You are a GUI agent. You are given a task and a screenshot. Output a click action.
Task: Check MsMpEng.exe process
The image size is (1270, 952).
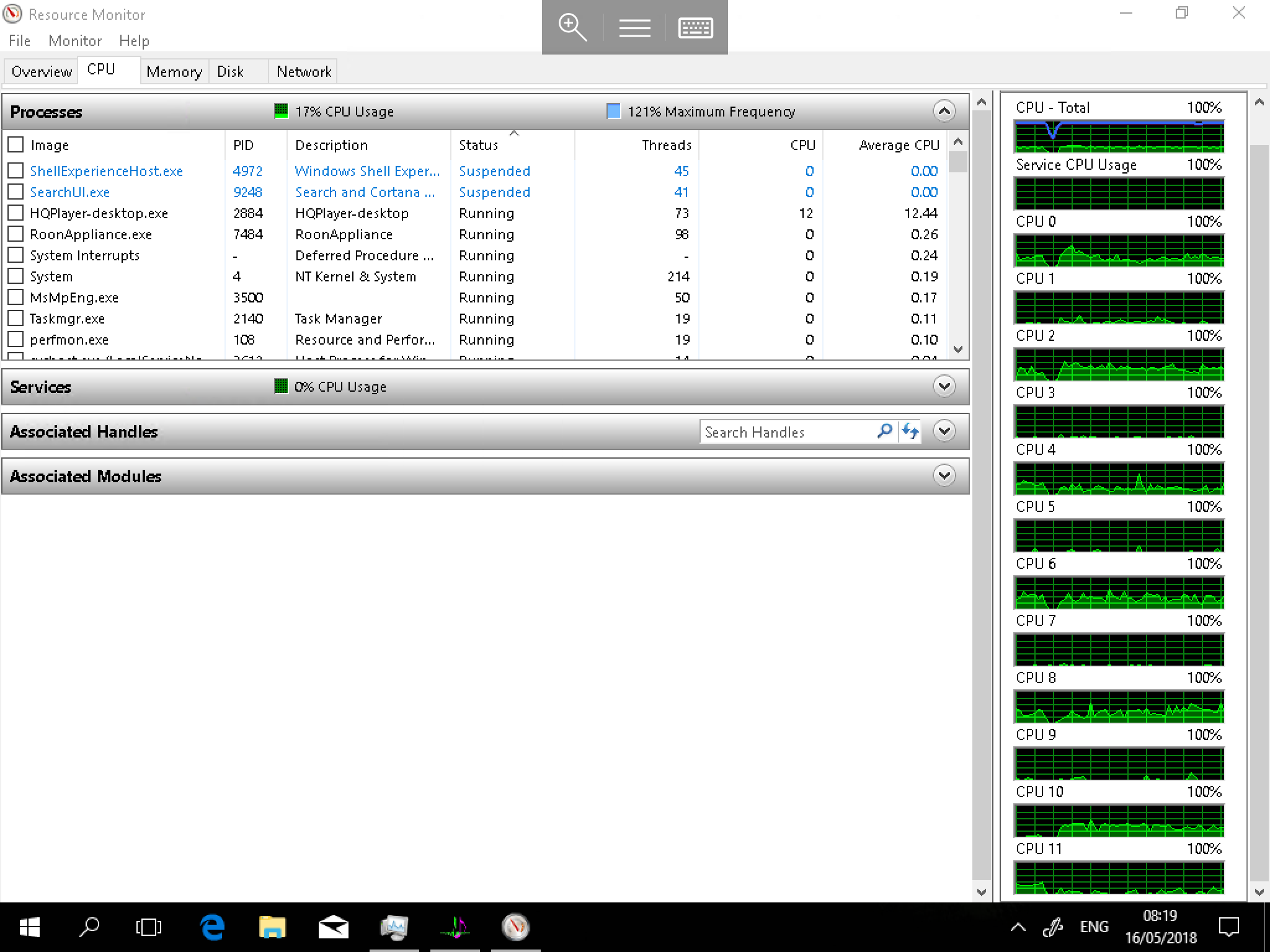[16, 297]
